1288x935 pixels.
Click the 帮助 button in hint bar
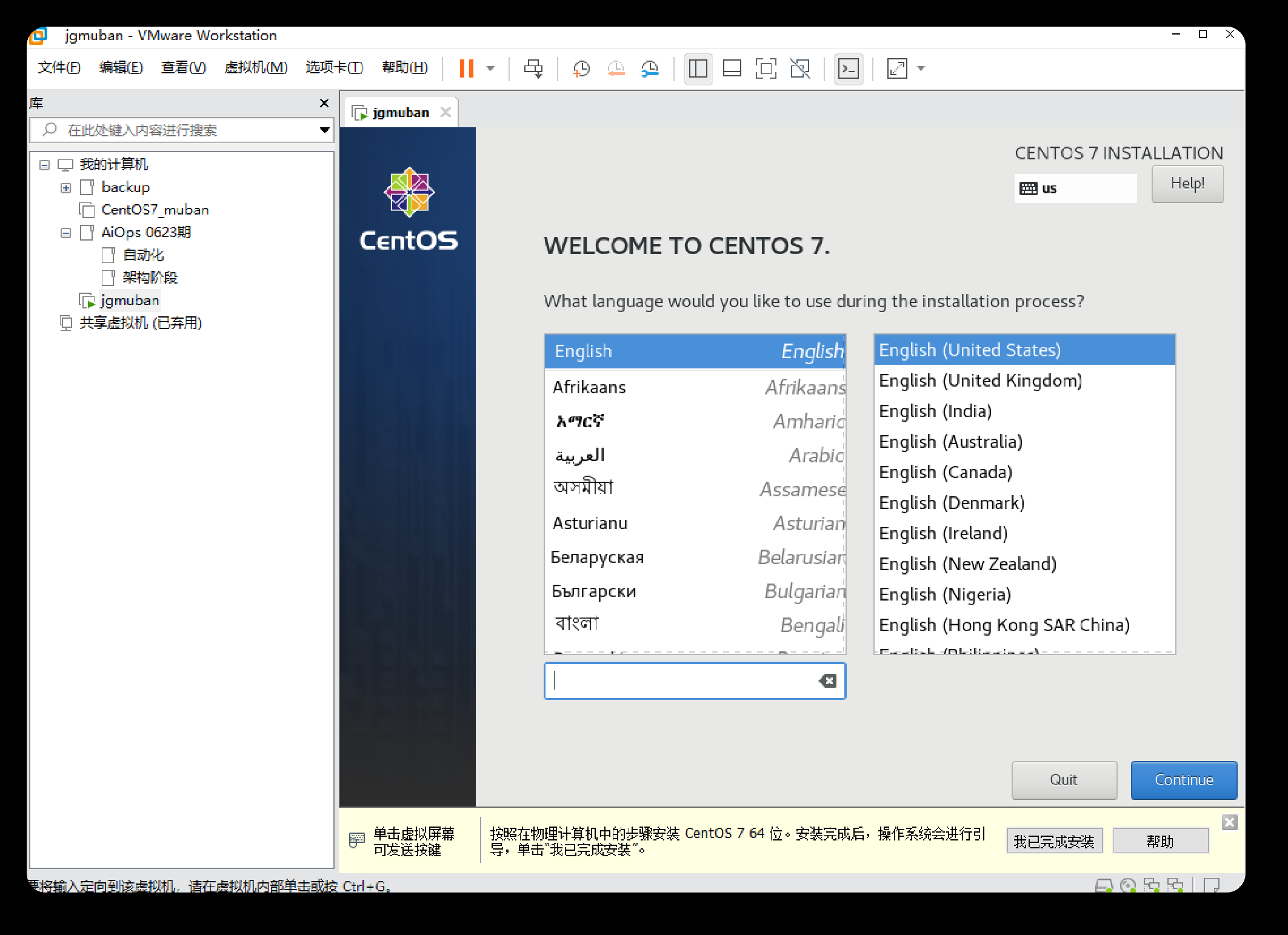(1160, 841)
